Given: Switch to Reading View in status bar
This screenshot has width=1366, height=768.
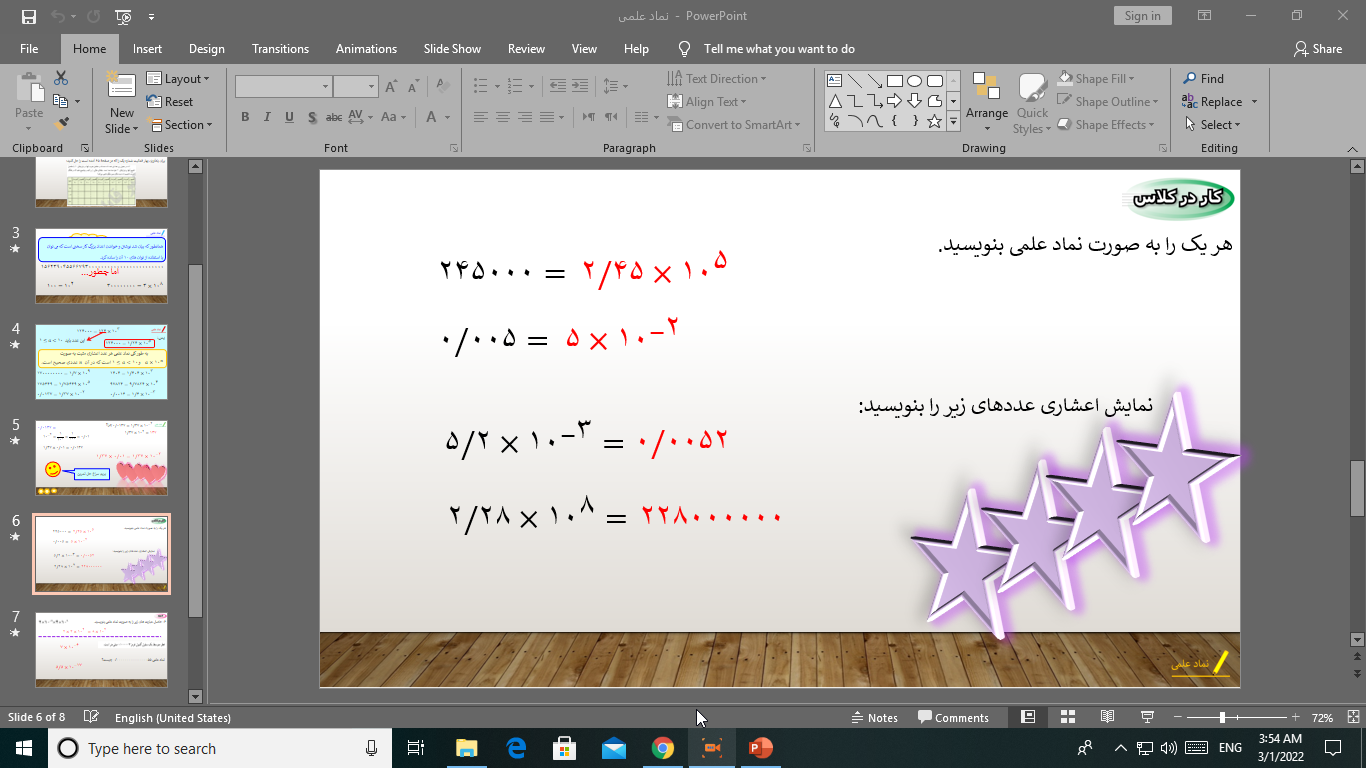Looking at the screenshot, I should (x=1107, y=717).
